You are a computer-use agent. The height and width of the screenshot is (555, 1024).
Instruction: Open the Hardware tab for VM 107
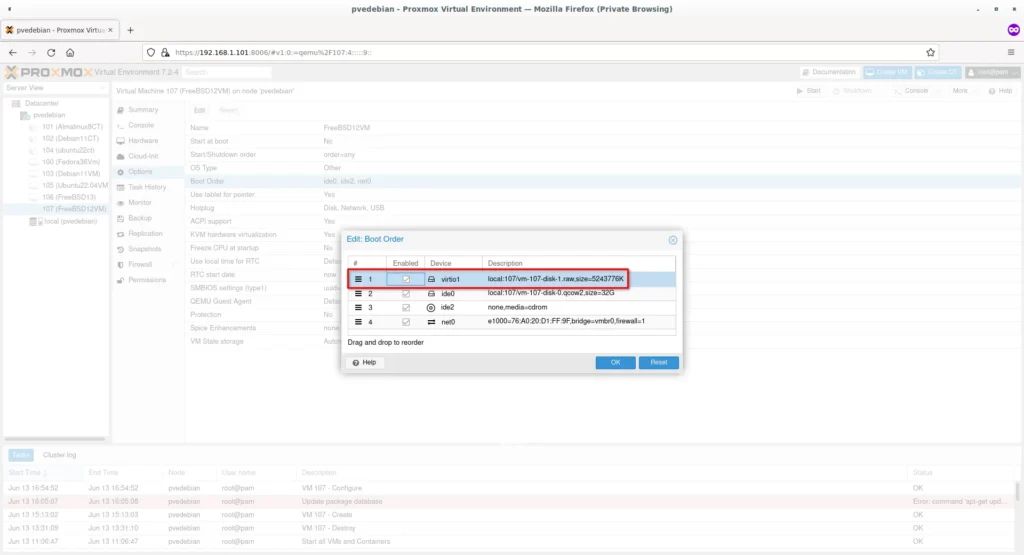coord(143,141)
